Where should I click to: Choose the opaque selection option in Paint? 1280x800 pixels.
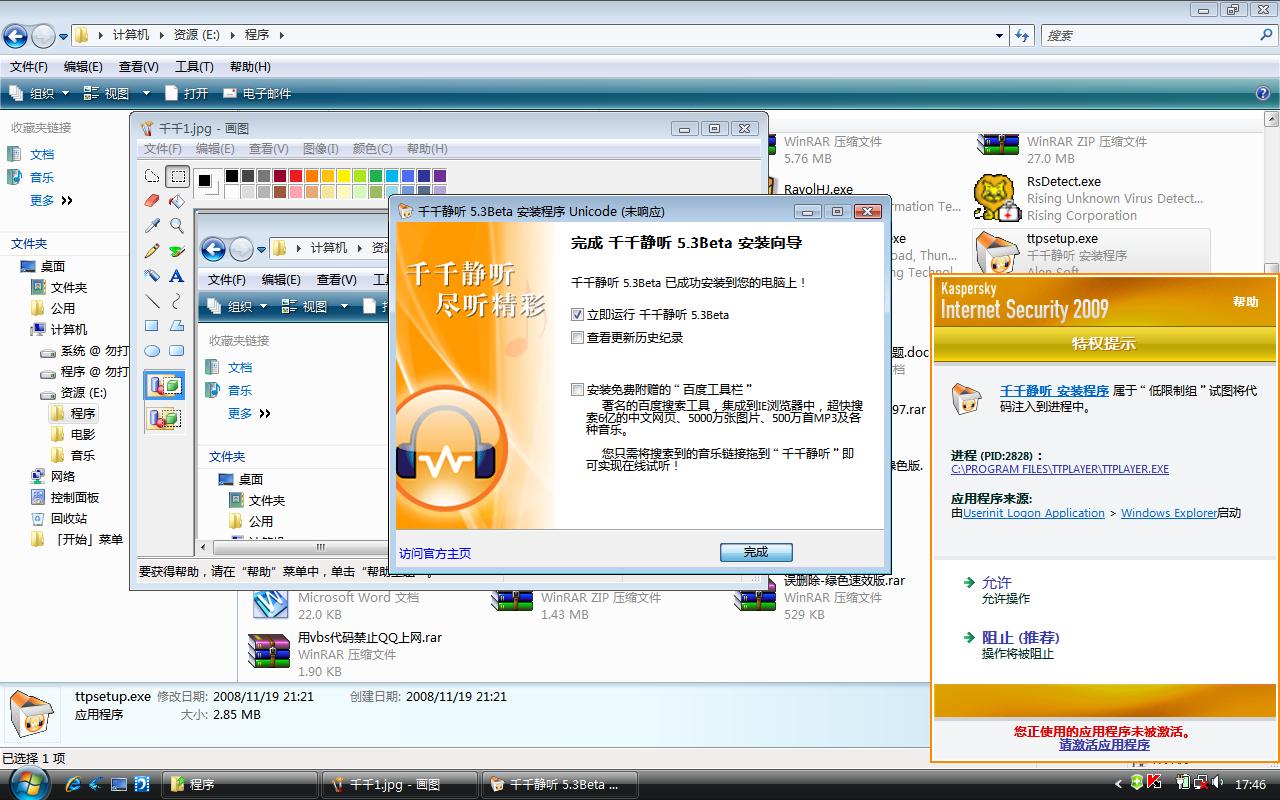pyautogui.click(x=164, y=386)
